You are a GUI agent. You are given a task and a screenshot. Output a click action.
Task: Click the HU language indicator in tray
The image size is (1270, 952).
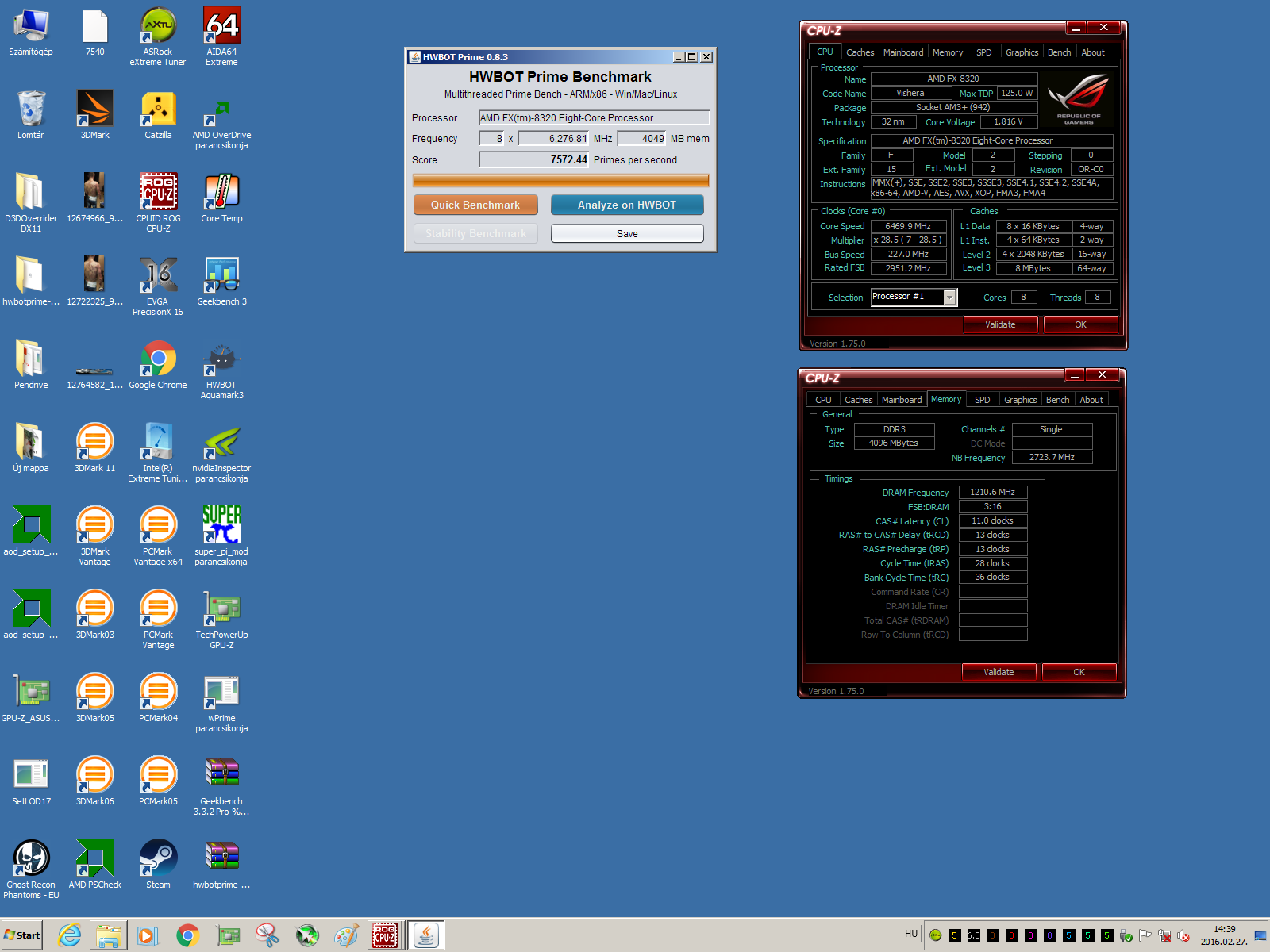(x=911, y=934)
